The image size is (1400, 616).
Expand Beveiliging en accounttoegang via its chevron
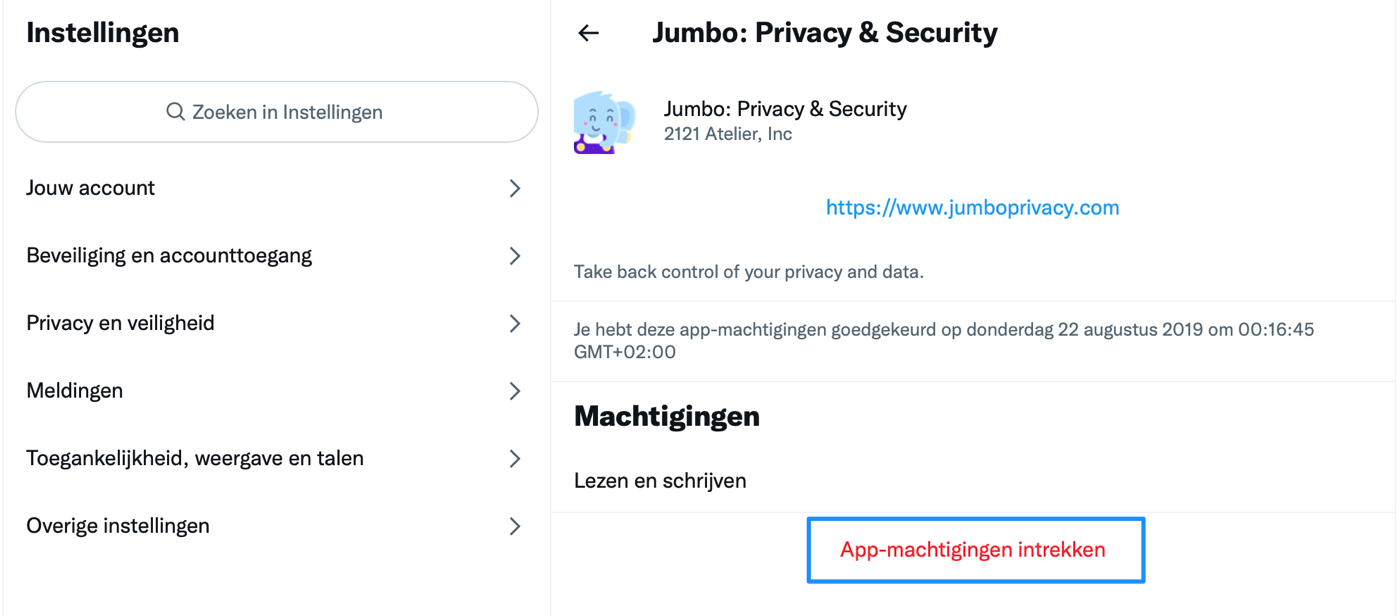(x=515, y=256)
